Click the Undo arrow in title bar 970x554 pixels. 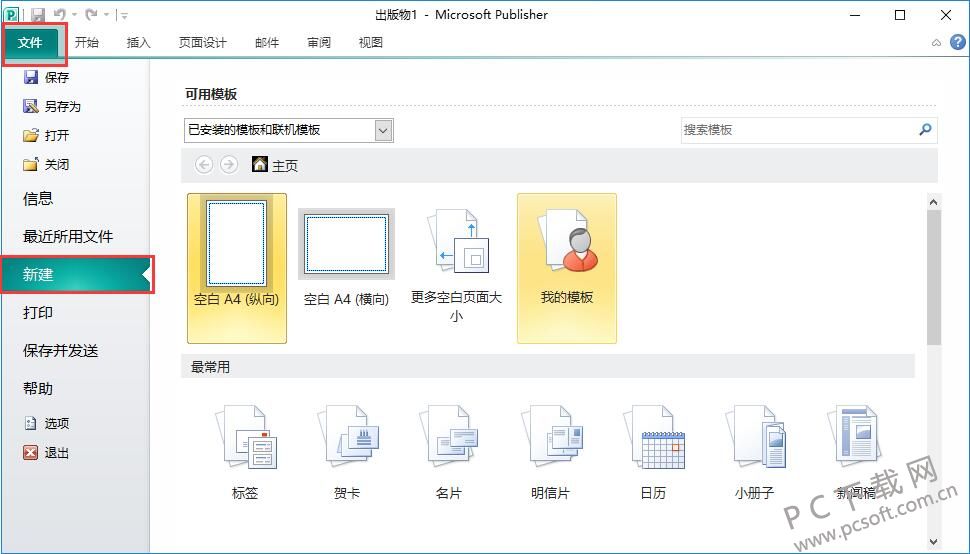coord(59,15)
